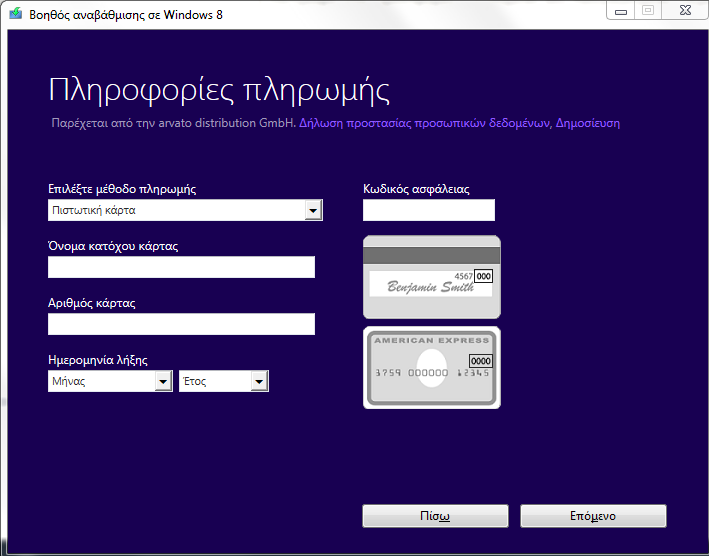Click the Benjamin Smith card back image
The image size is (709, 556).
432,277
